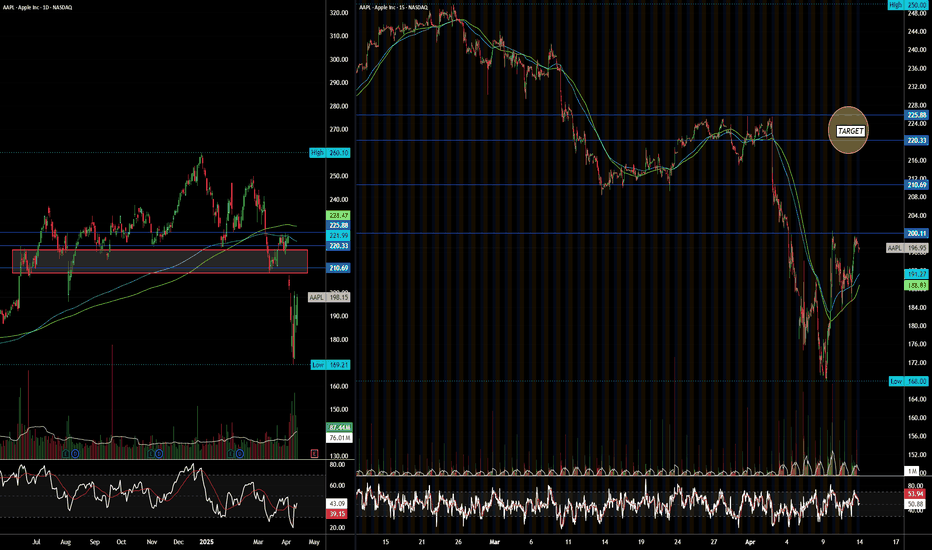932x550 pixels.
Task: Click the May label on daily time axis
Action: 314,542
